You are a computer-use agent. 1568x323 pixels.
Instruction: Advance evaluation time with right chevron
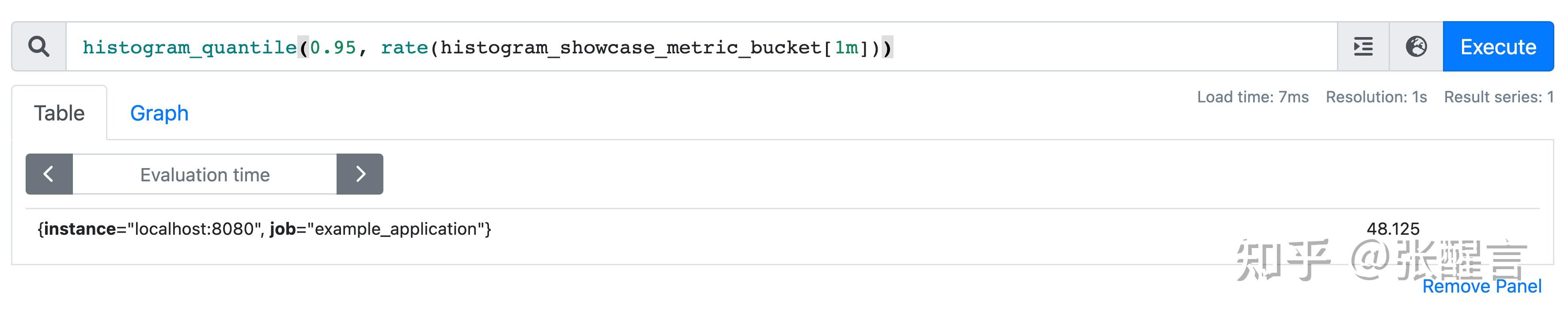(360, 175)
